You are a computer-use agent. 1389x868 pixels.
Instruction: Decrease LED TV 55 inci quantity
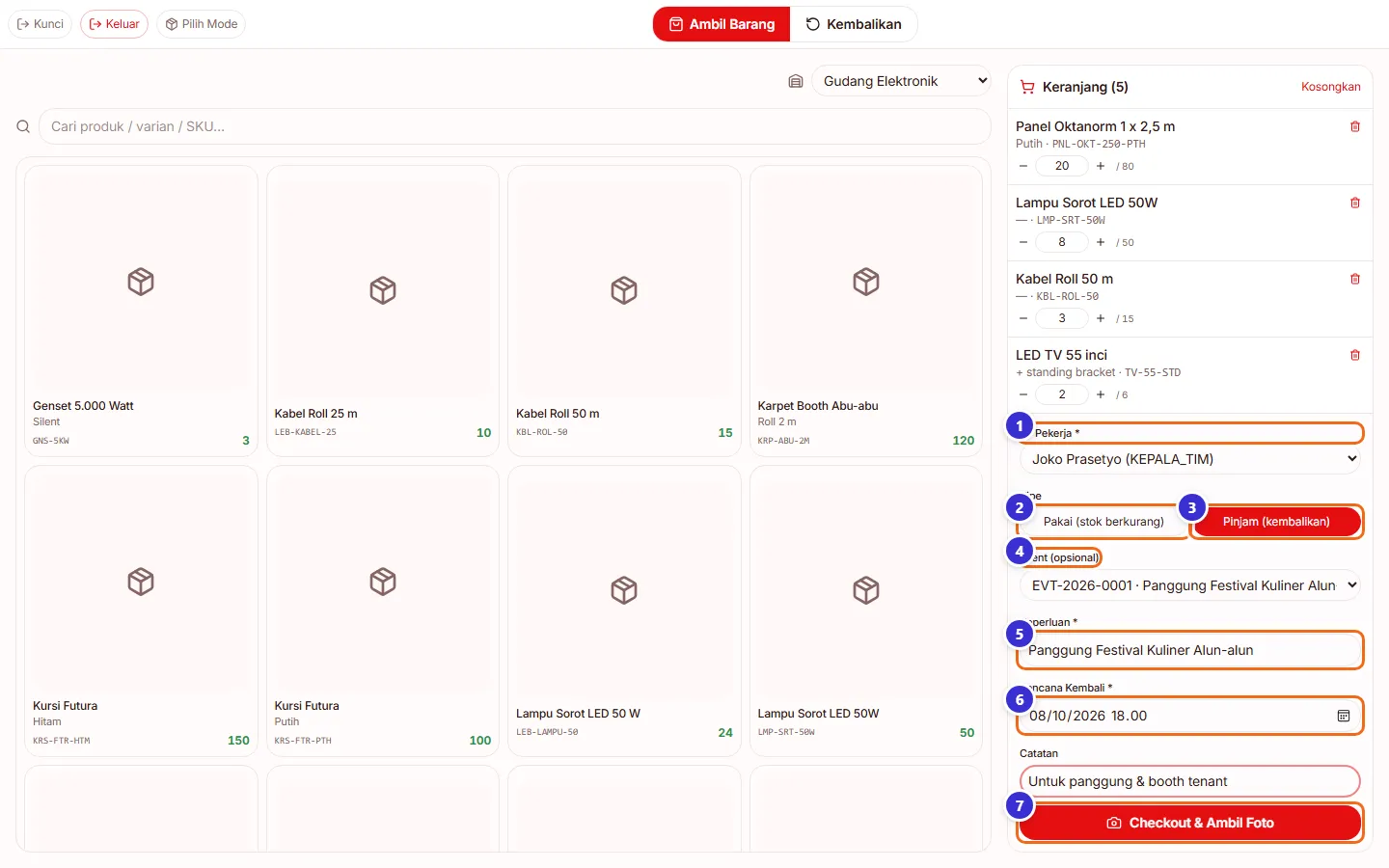point(1023,394)
